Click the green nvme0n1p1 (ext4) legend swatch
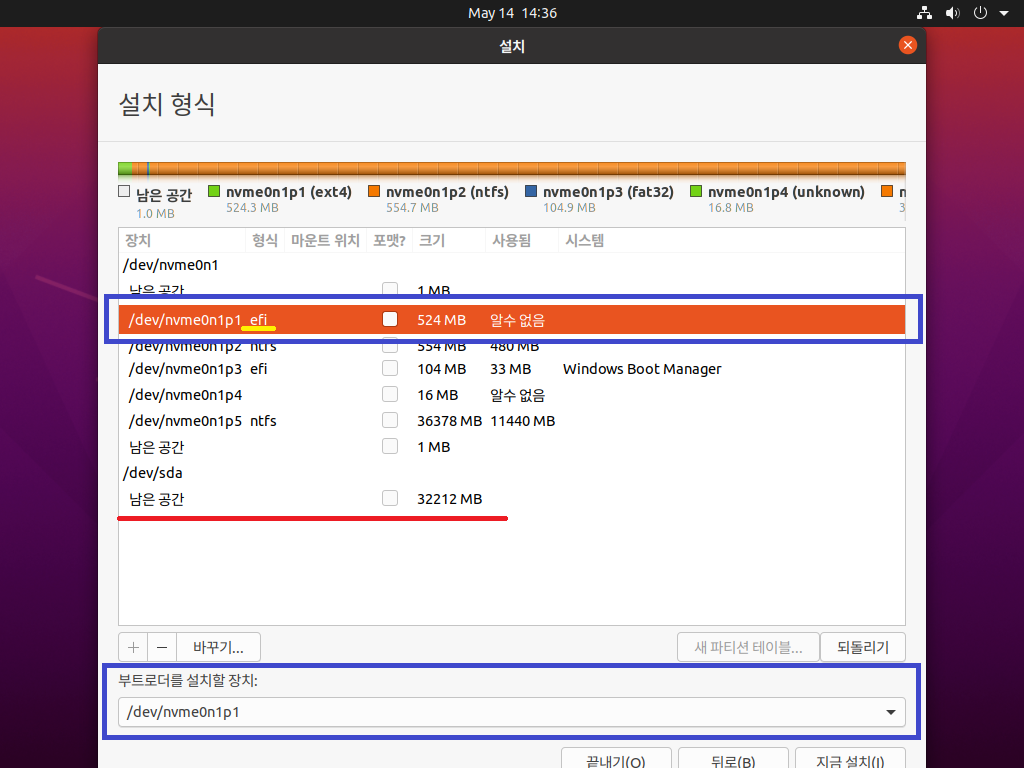Image resolution: width=1024 pixels, height=768 pixels. [214, 191]
